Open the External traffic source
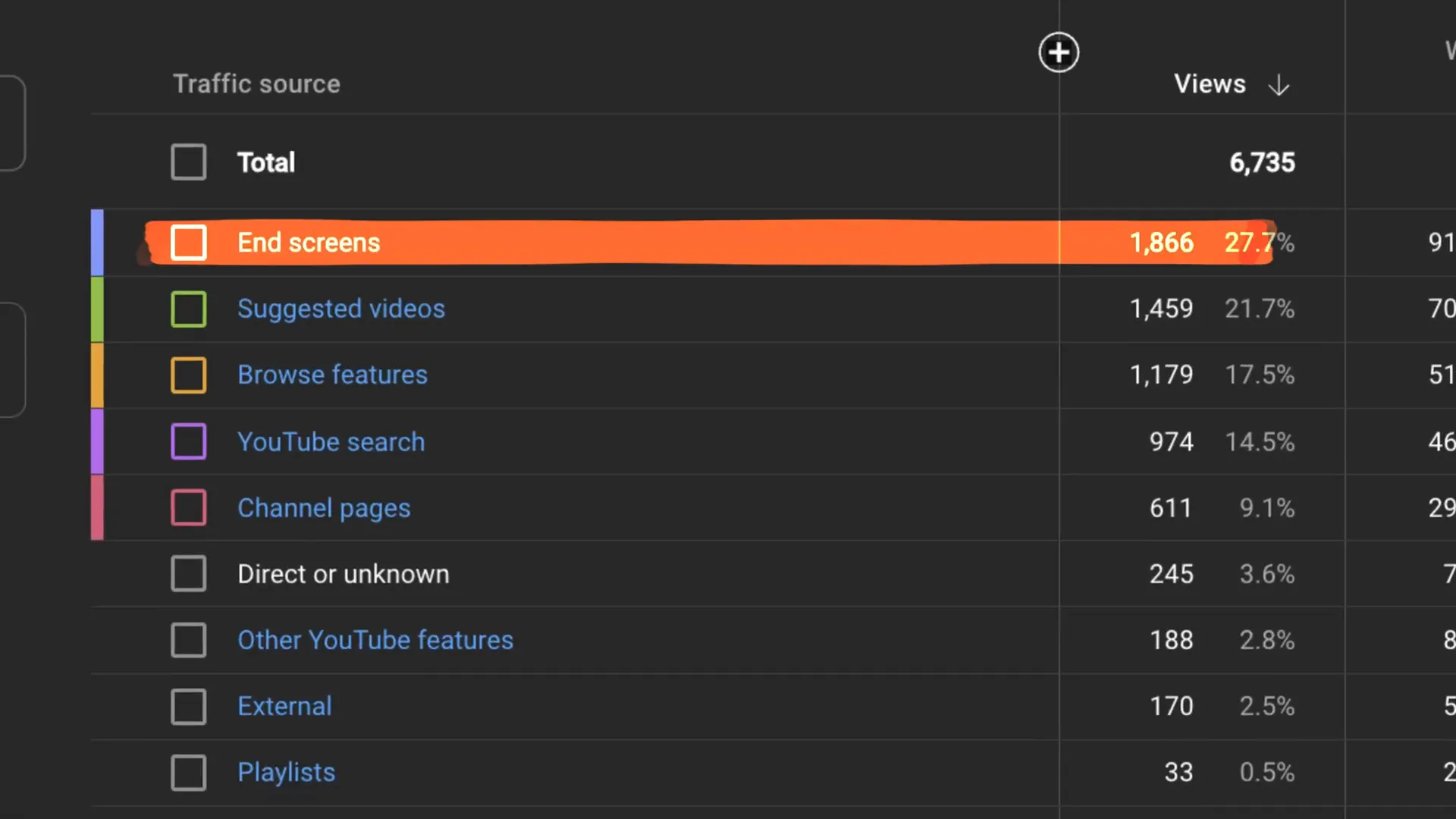The height and width of the screenshot is (819, 1456). click(284, 706)
